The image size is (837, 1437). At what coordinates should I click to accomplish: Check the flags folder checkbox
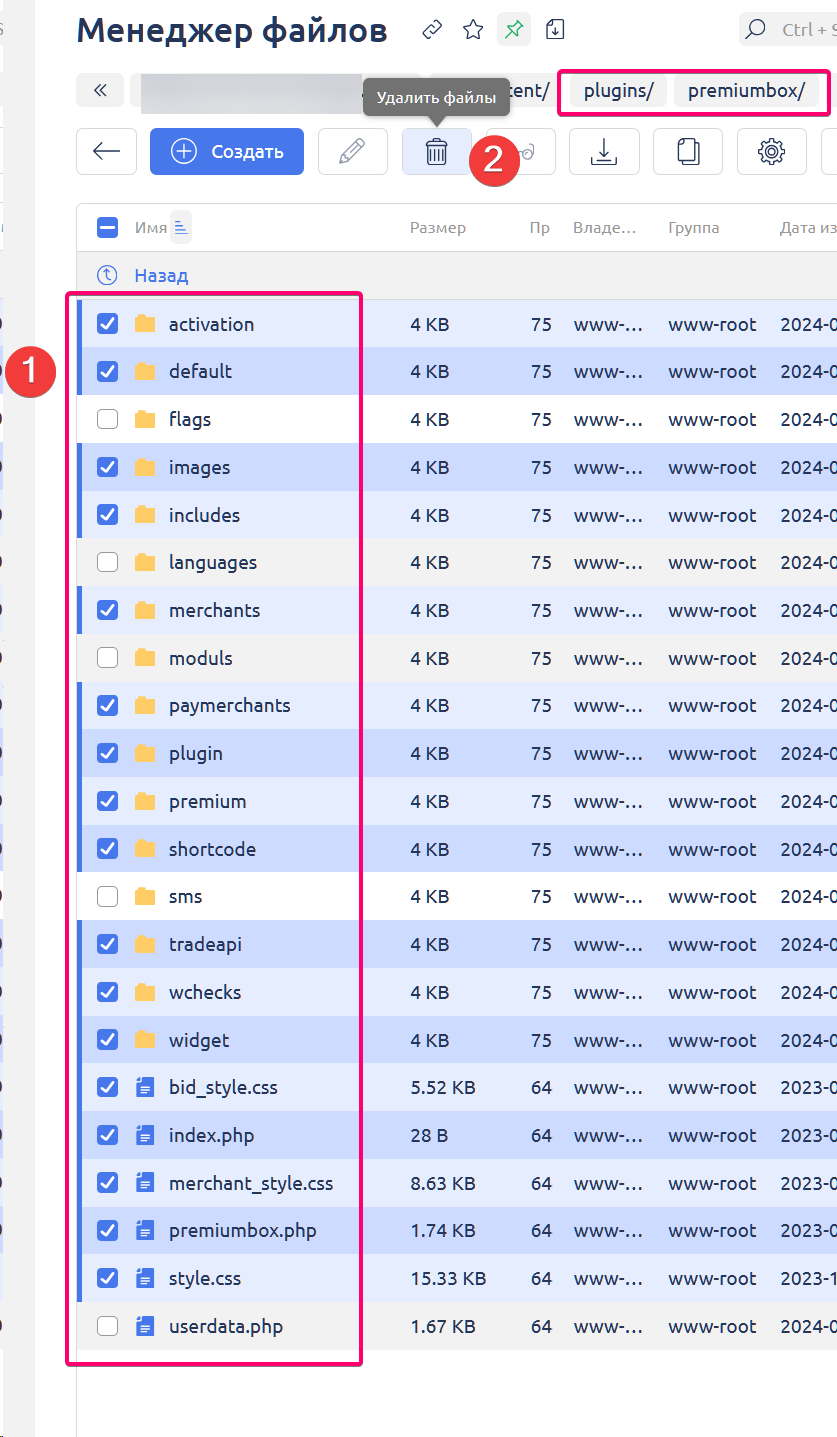coord(107,419)
